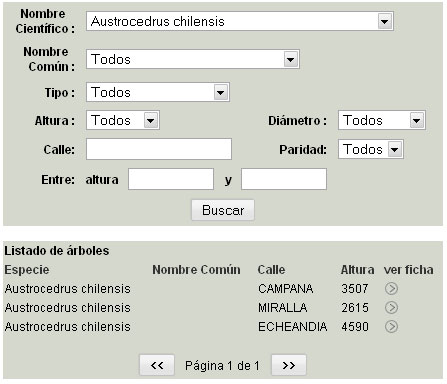Go to next page with >> button
The width and height of the screenshot is (447, 384).
289,365
